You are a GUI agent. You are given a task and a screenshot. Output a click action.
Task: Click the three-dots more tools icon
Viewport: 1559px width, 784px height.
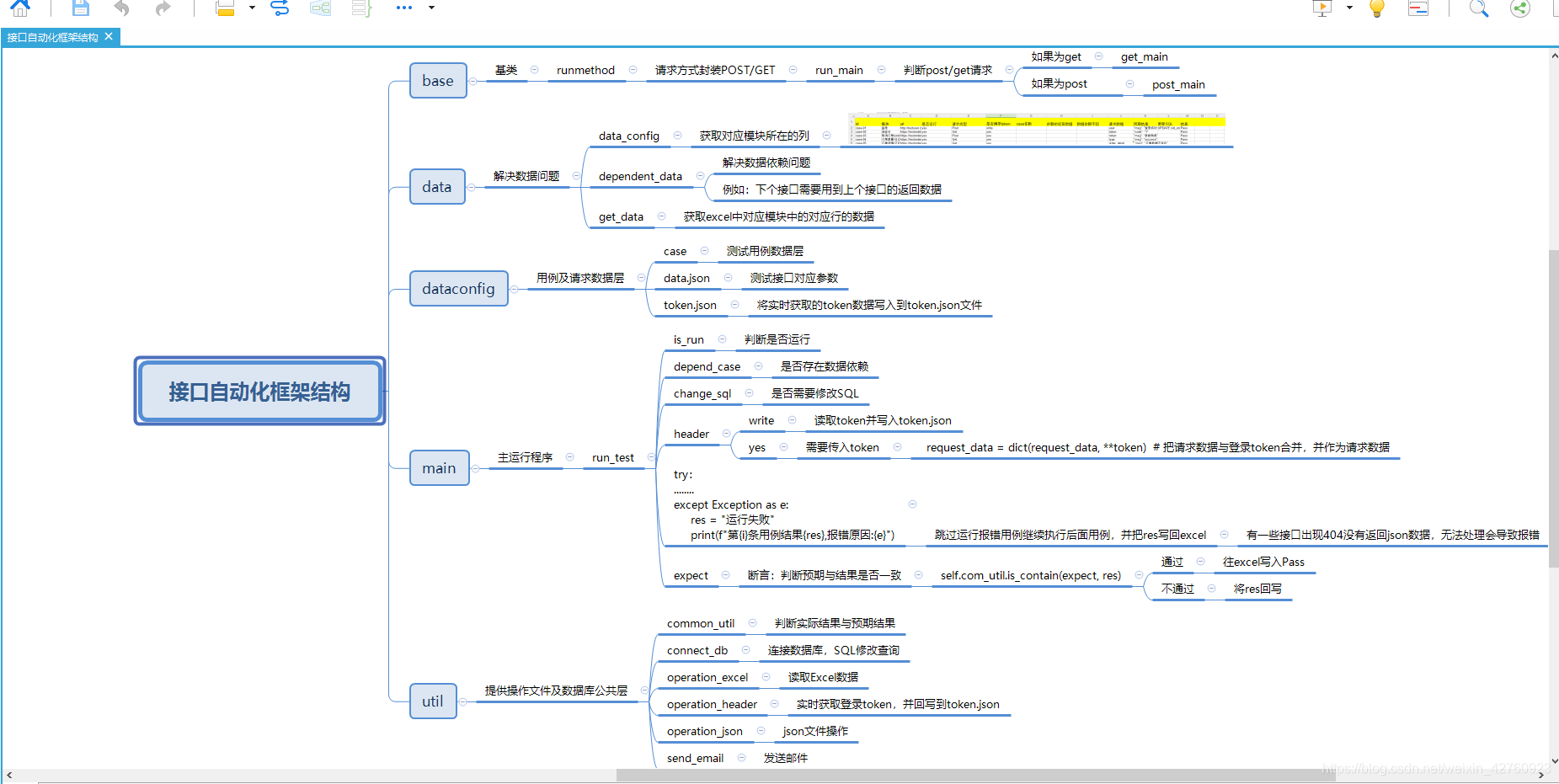click(x=404, y=8)
